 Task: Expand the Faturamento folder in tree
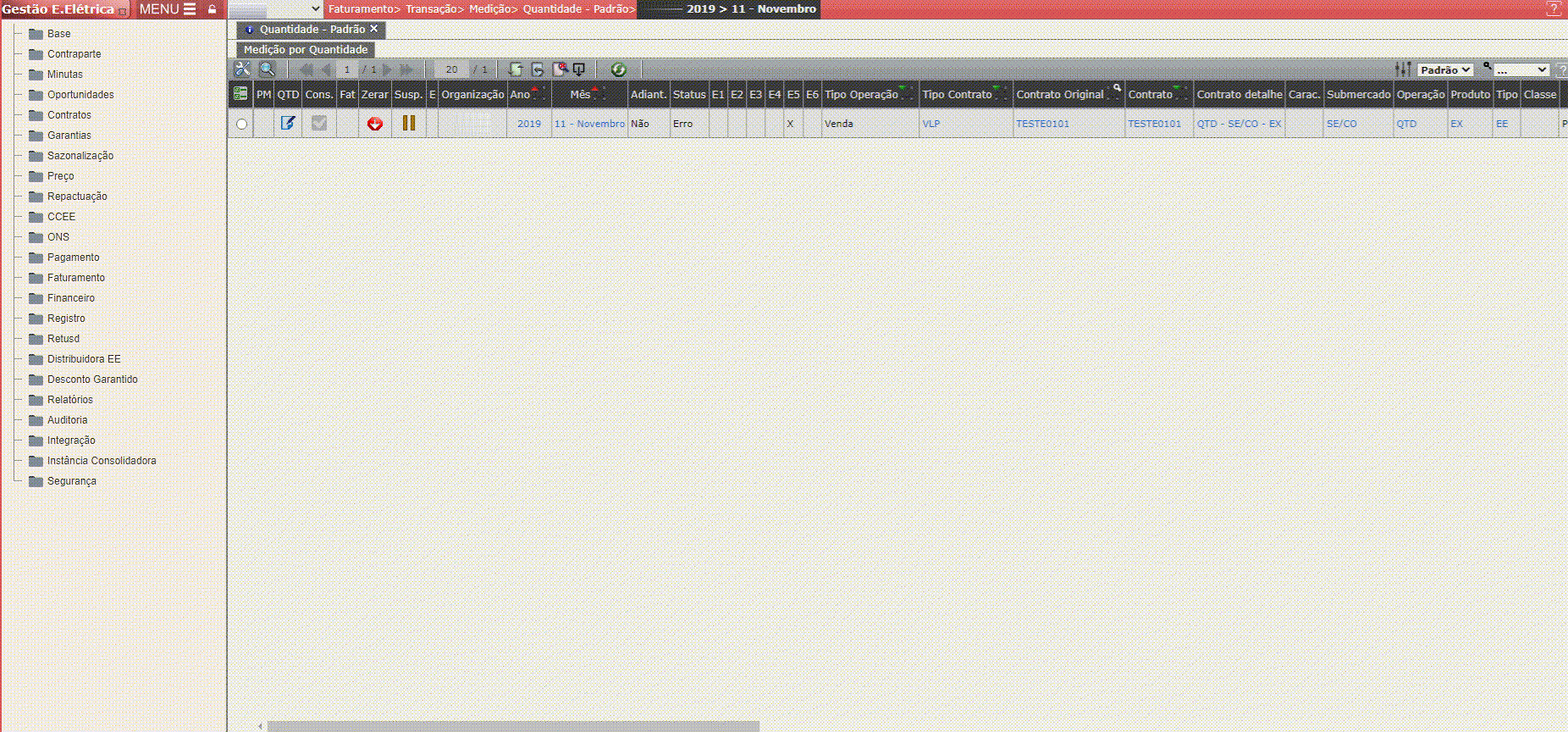76,278
